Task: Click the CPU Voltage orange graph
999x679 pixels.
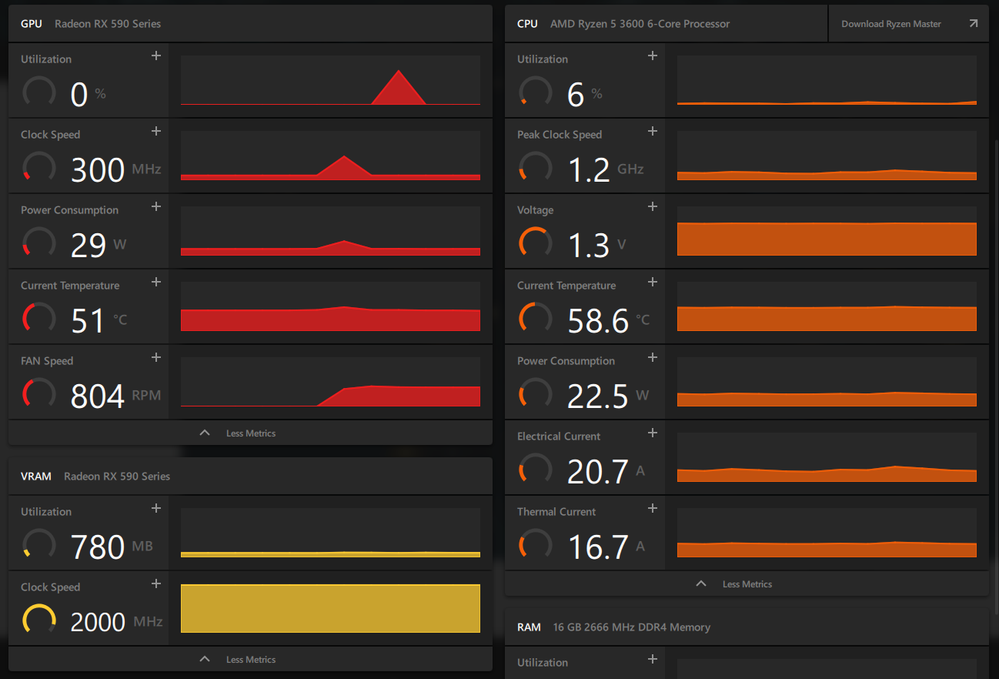Action: (826, 231)
